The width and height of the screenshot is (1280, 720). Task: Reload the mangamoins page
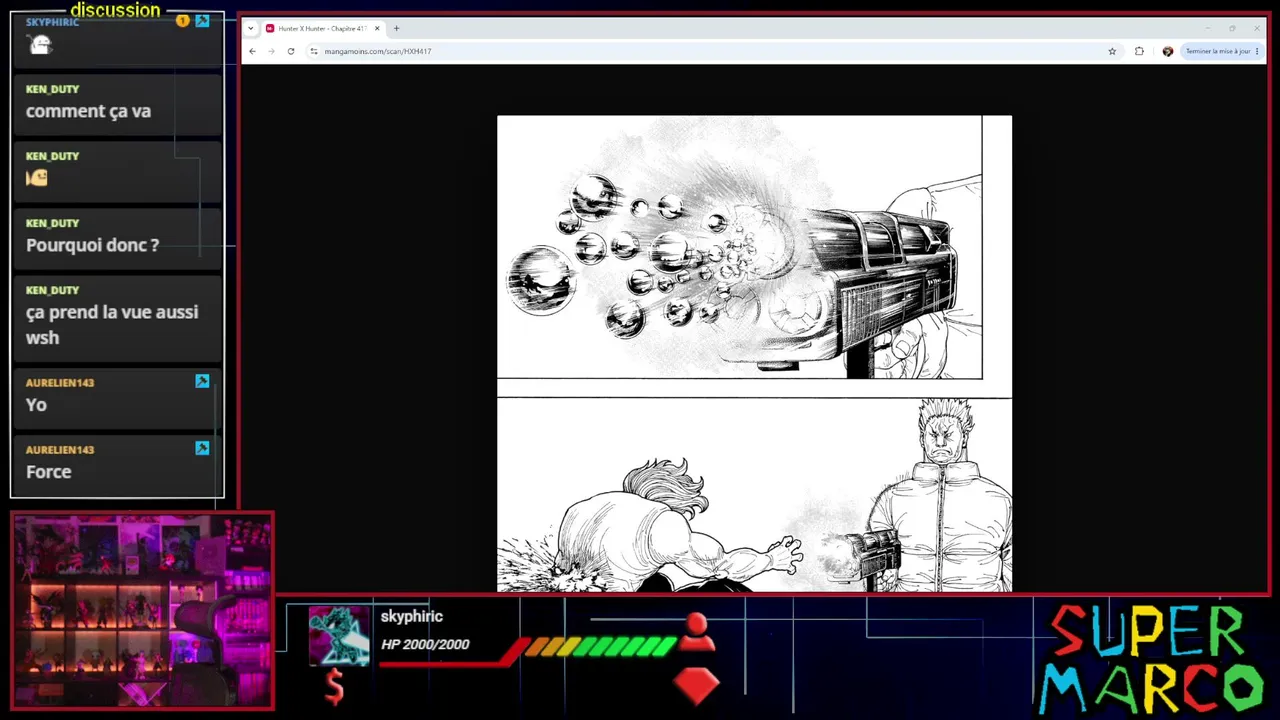pos(291,51)
